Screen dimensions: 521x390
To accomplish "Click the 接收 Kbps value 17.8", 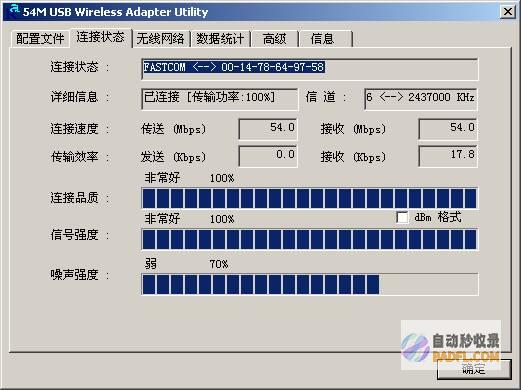I will tap(448, 156).
